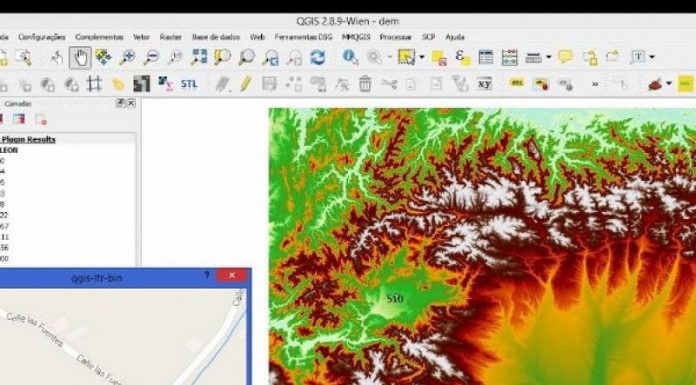Click the grid hash plugin icon
The height and width of the screenshot is (385, 696).
(94, 83)
